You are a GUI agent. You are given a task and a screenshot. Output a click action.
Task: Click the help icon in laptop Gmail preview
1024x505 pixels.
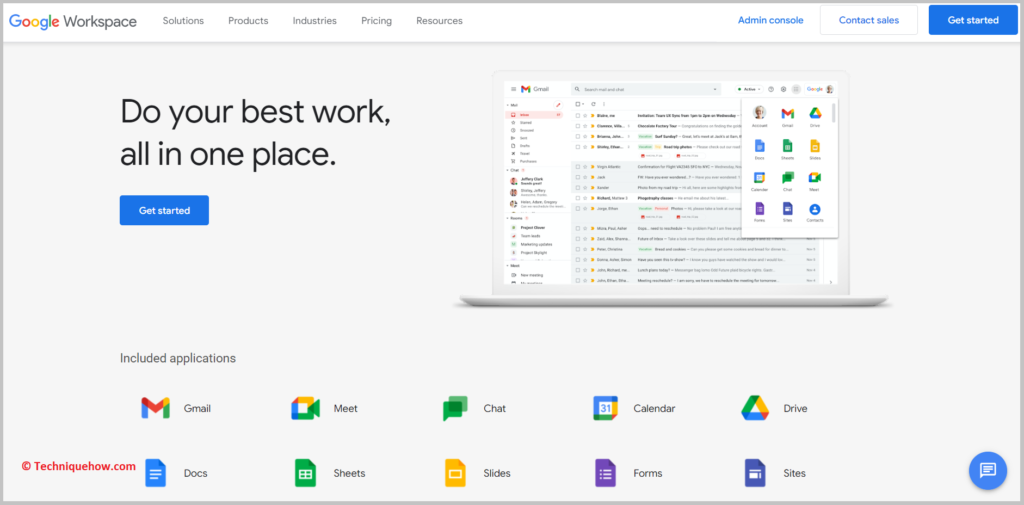pyautogui.click(x=771, y=89)
